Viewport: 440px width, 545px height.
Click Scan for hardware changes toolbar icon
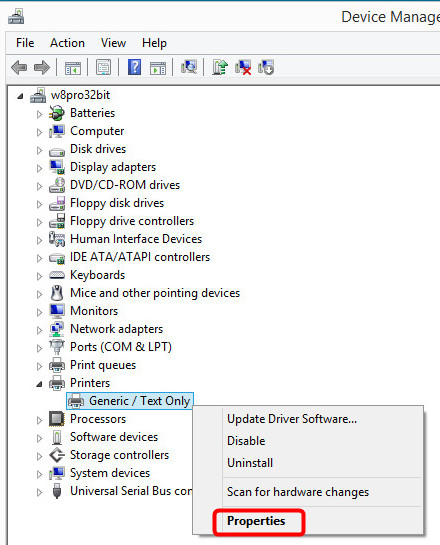click(x=189, y=67)
